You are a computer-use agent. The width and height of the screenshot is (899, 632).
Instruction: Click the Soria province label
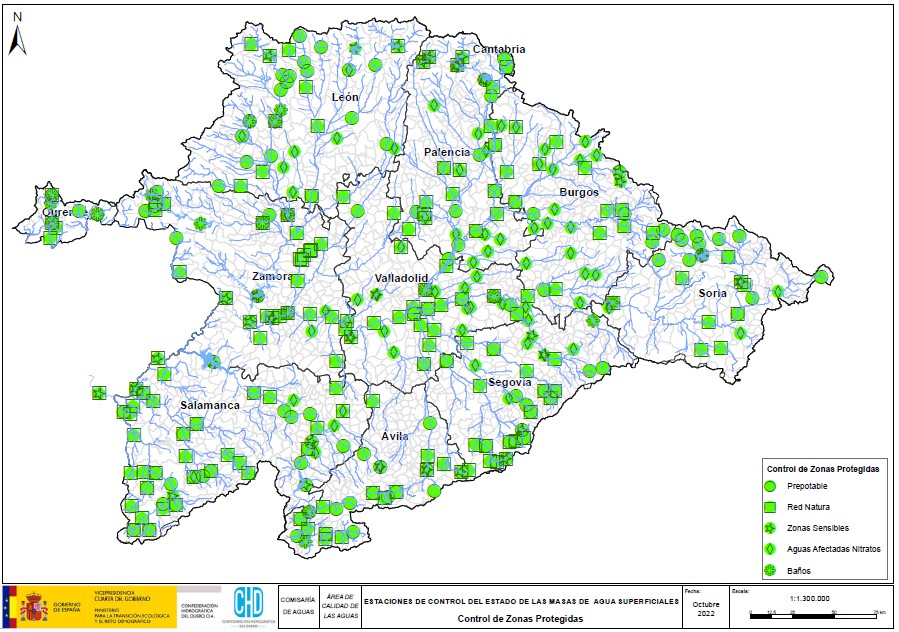(x=713, y=293)
